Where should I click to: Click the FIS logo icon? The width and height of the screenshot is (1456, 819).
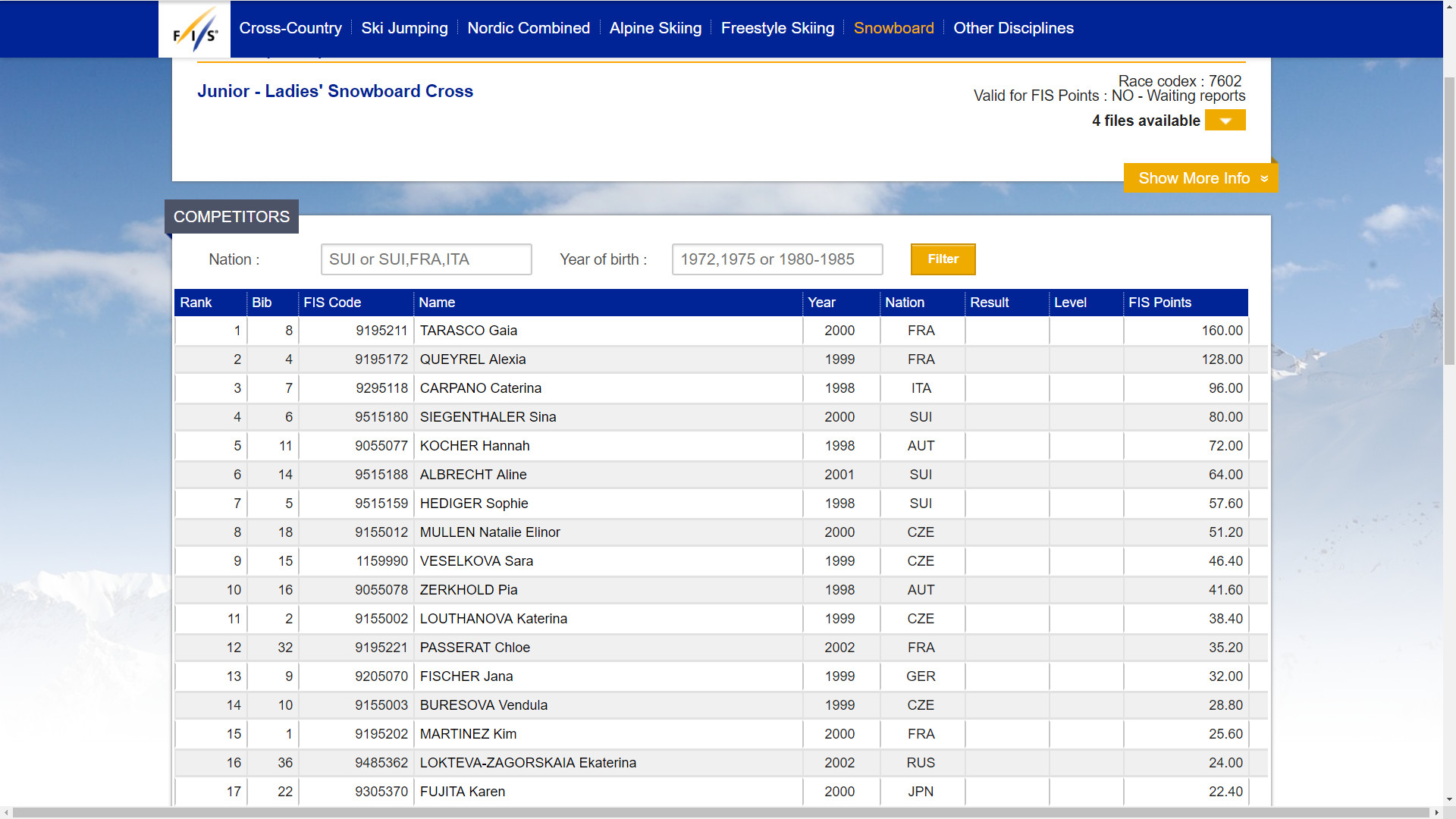tap(194, 30)
